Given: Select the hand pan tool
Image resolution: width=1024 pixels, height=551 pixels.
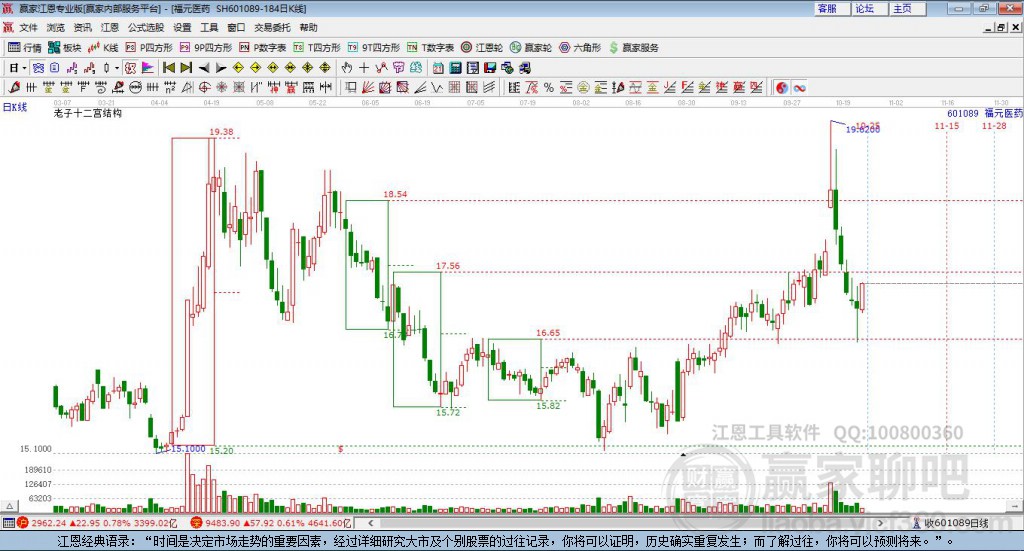Looking at the screenshot, I should point(347,68).
